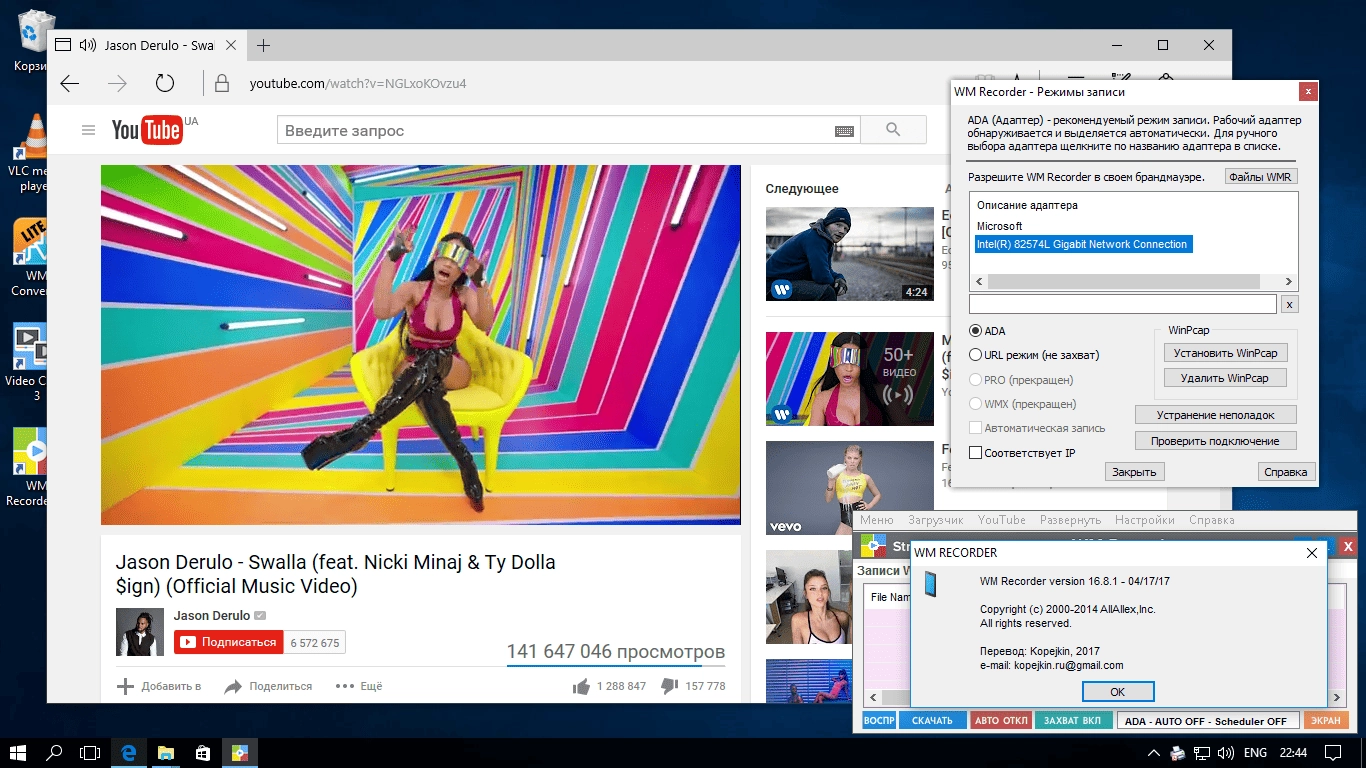Image resolution: width=1366 pixels, height=768 pixels.
Task: Dislike the video with thumbs down
Action: pos(669,686)
